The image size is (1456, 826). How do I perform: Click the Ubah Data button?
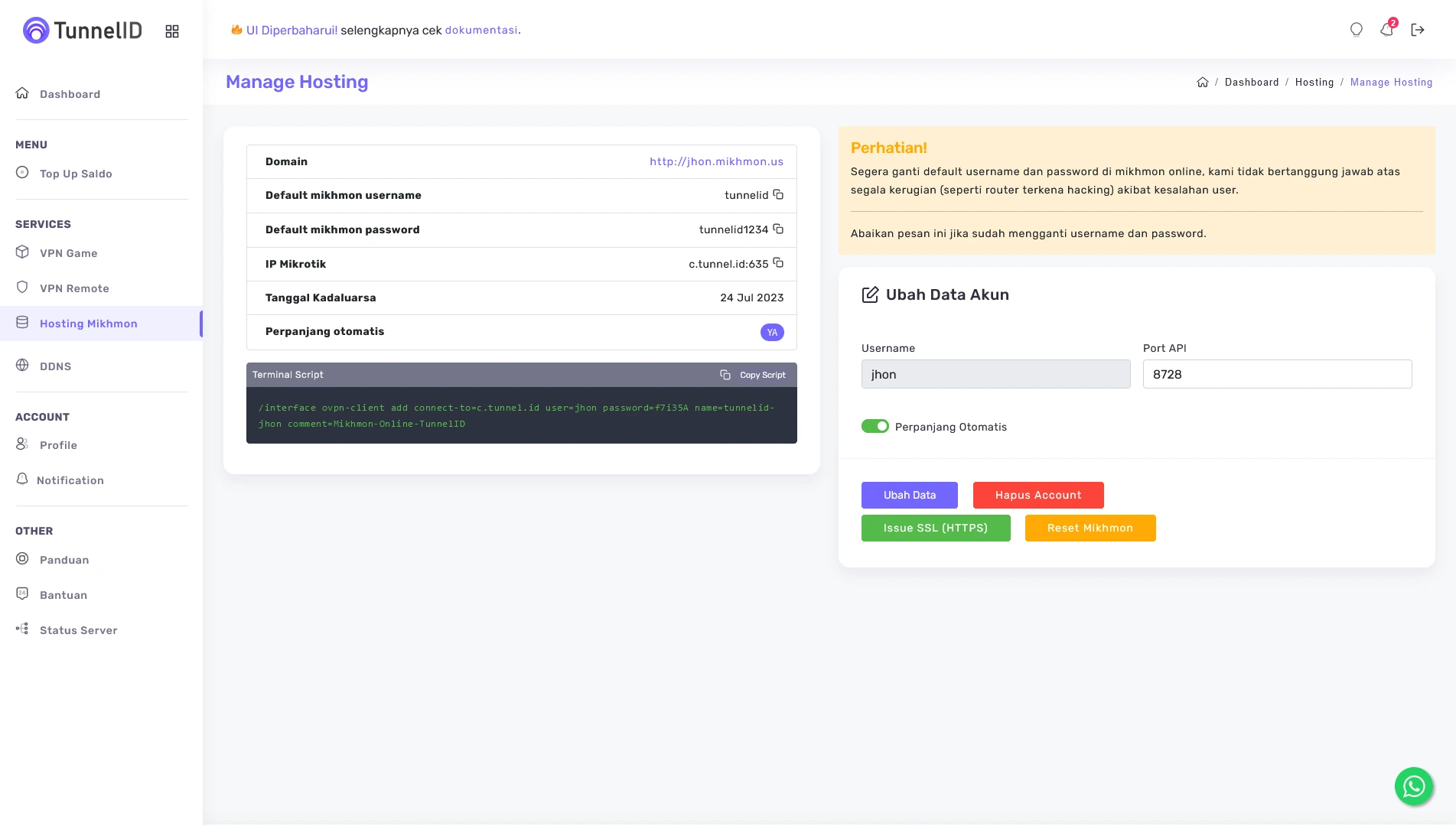click(x=910, y=495)
